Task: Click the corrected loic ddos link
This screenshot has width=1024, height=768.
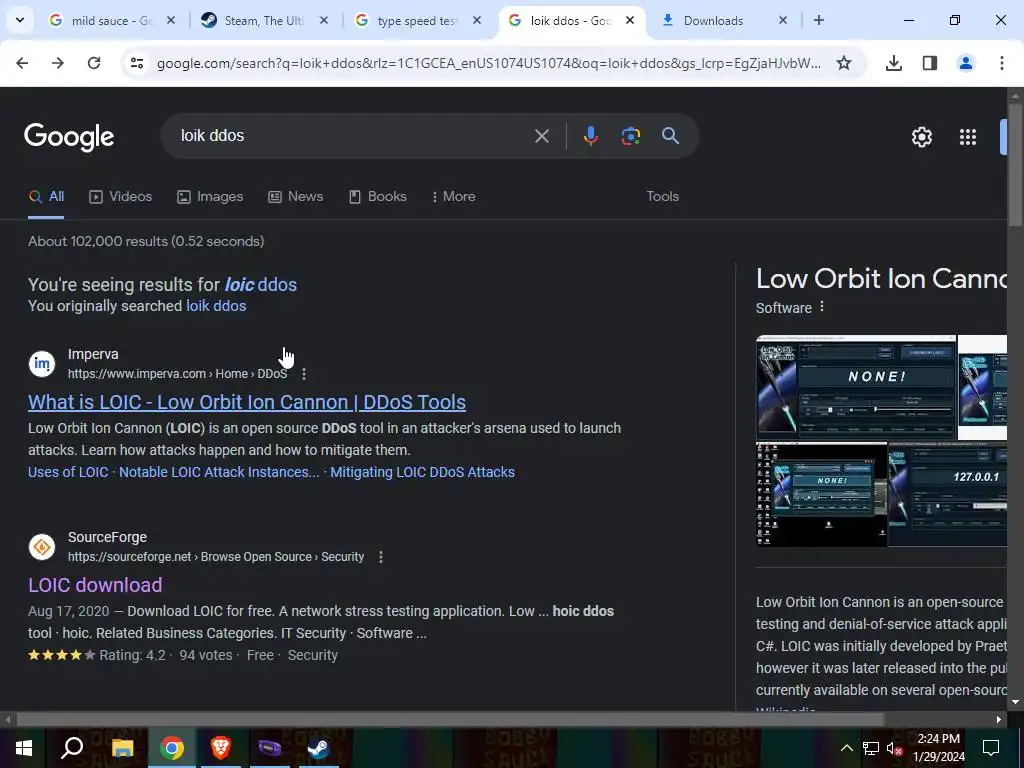Action: pos(261,285)
